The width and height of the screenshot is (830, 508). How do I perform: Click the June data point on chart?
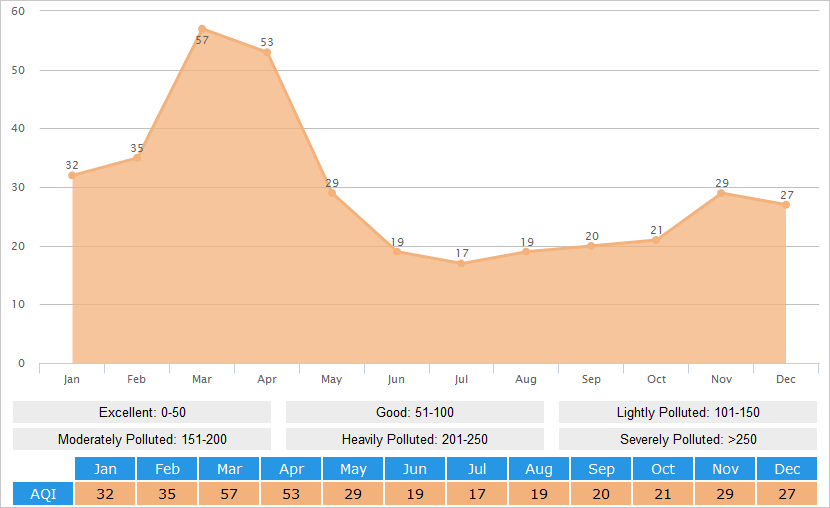[x=396, y=251]
